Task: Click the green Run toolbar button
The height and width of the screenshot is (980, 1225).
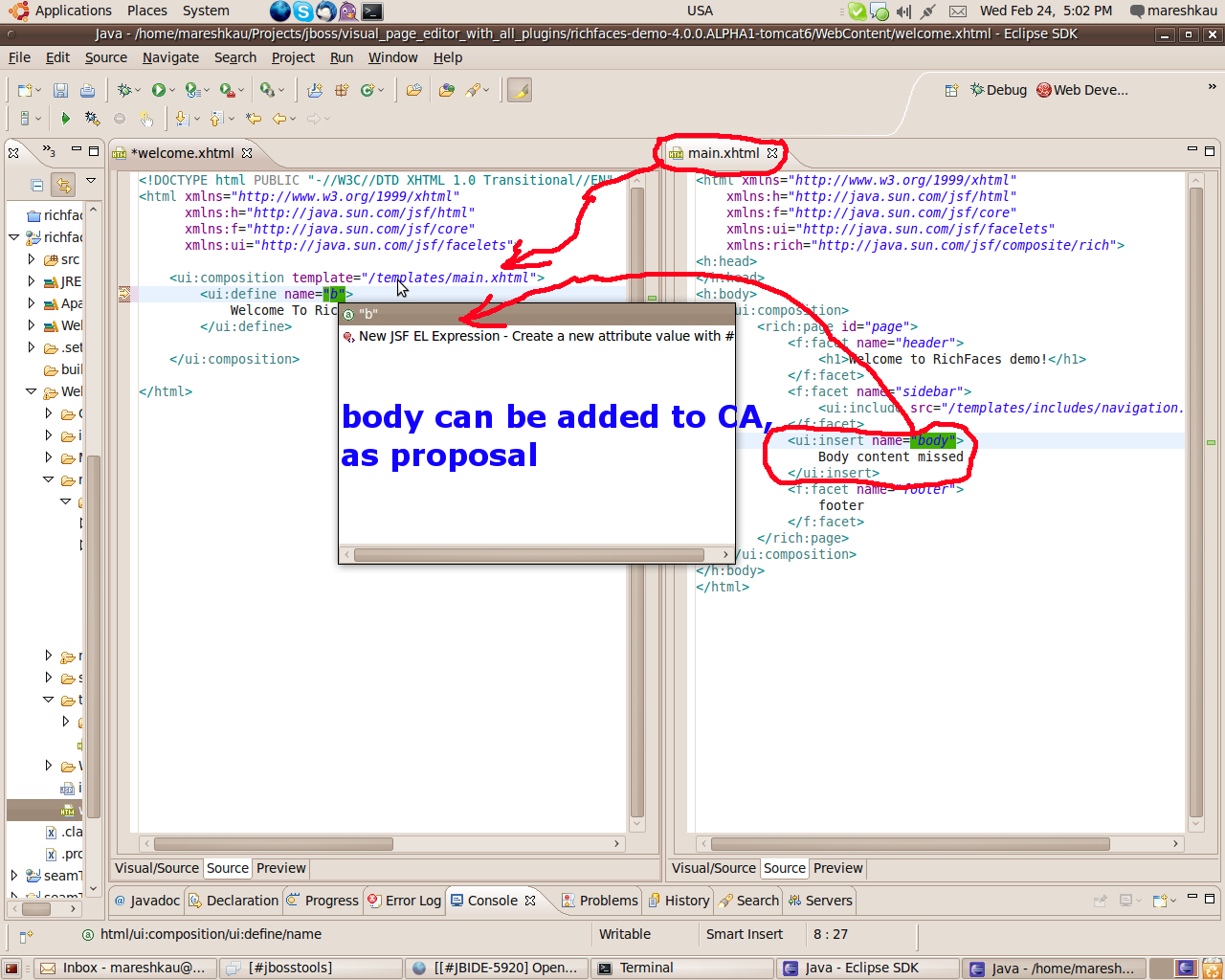Action: coord(158,90)
